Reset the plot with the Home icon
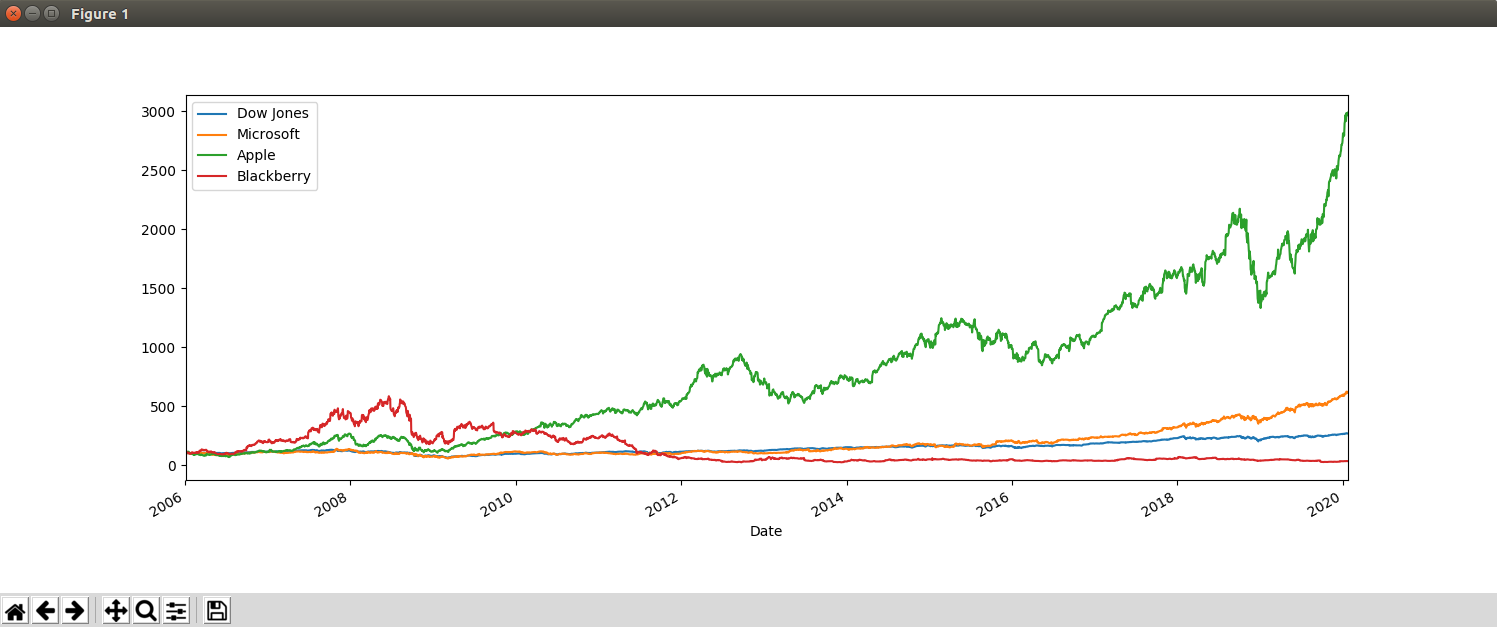The image size is (1497, 627). [15, 610]
